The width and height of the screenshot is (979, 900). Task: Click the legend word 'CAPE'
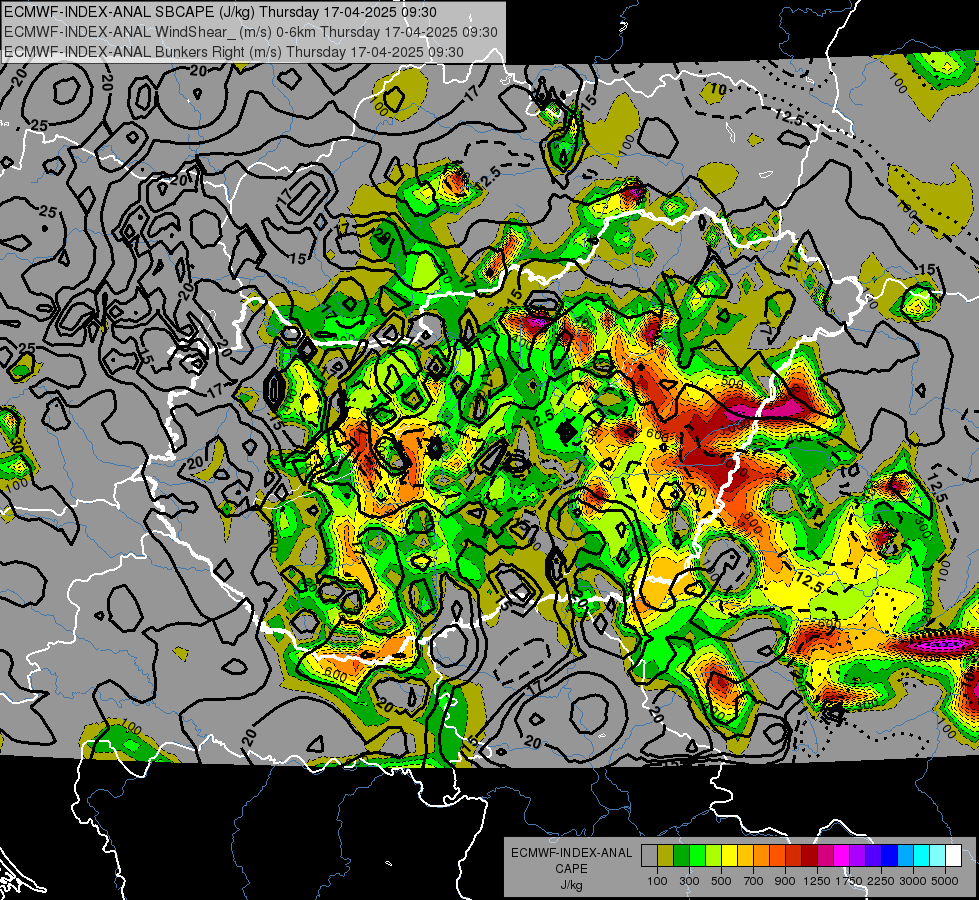tap(571, 868)
